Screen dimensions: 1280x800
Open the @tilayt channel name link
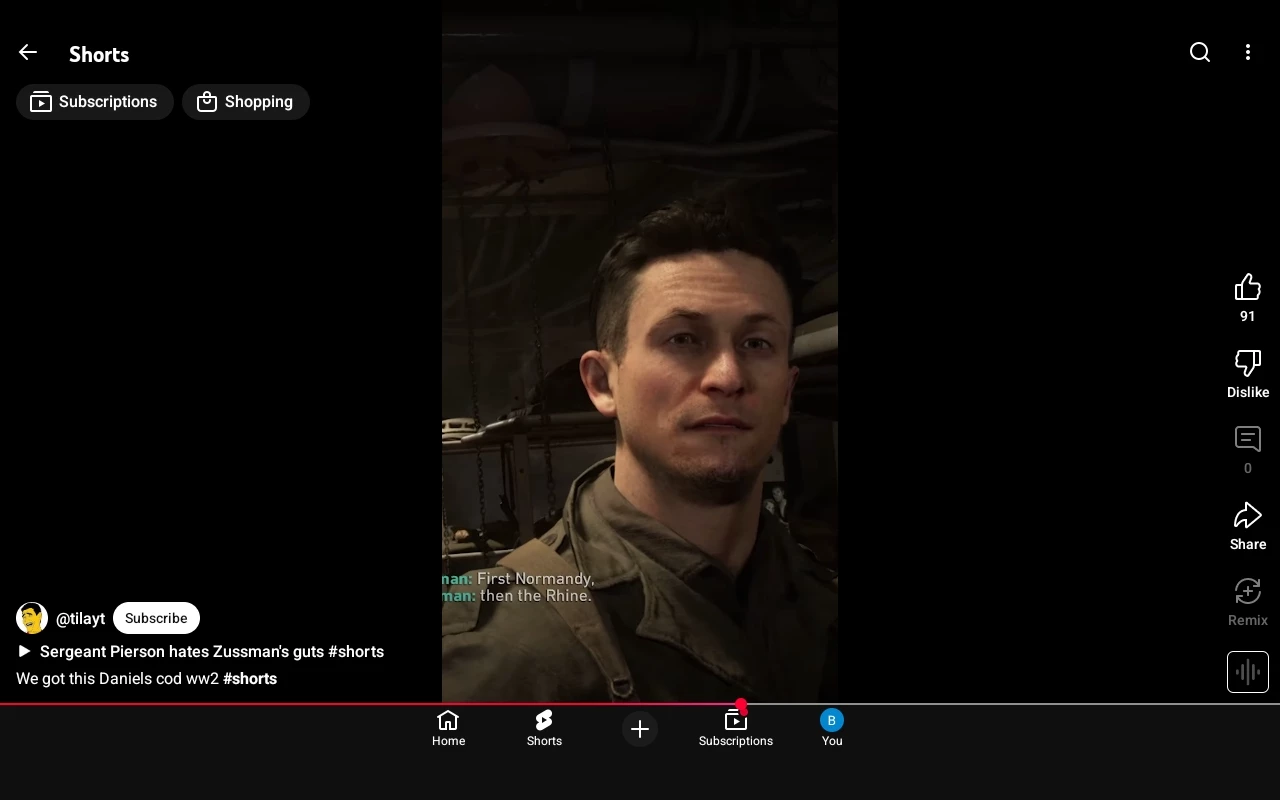coord(80,619)
